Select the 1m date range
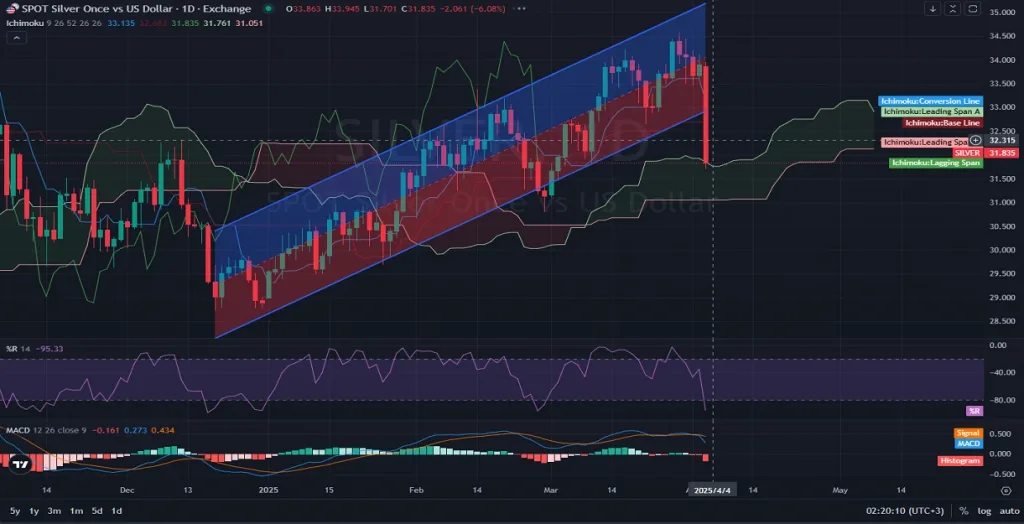The image size is (1024, 524). pyautogui.click(x=76, y=511)
